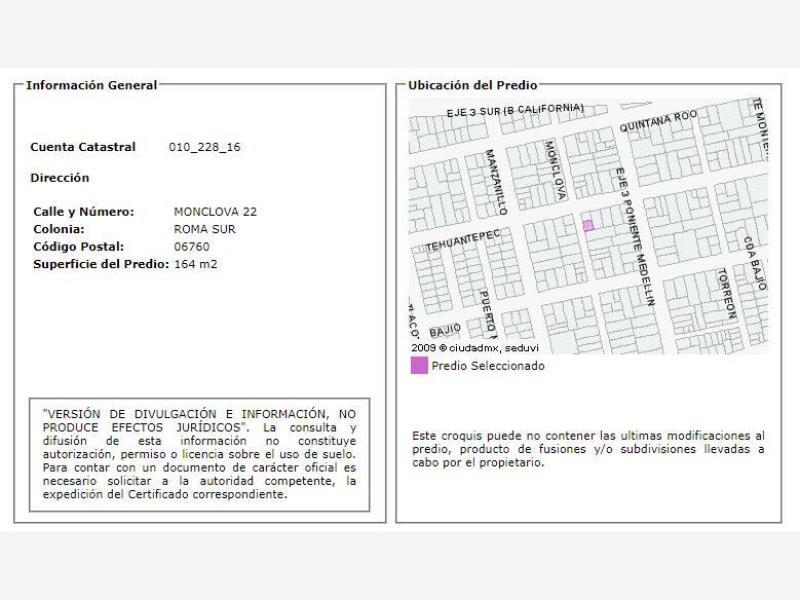This screenshot has width=800, height=600.
Task: Click the Superficie del Predio label
Action: point(101,264)
